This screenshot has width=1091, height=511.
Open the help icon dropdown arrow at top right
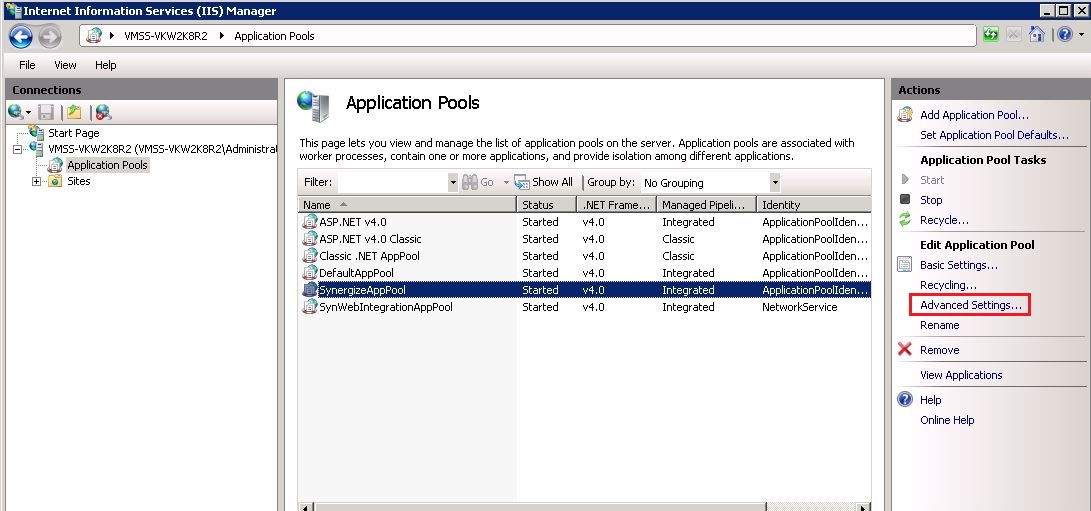1079,34
